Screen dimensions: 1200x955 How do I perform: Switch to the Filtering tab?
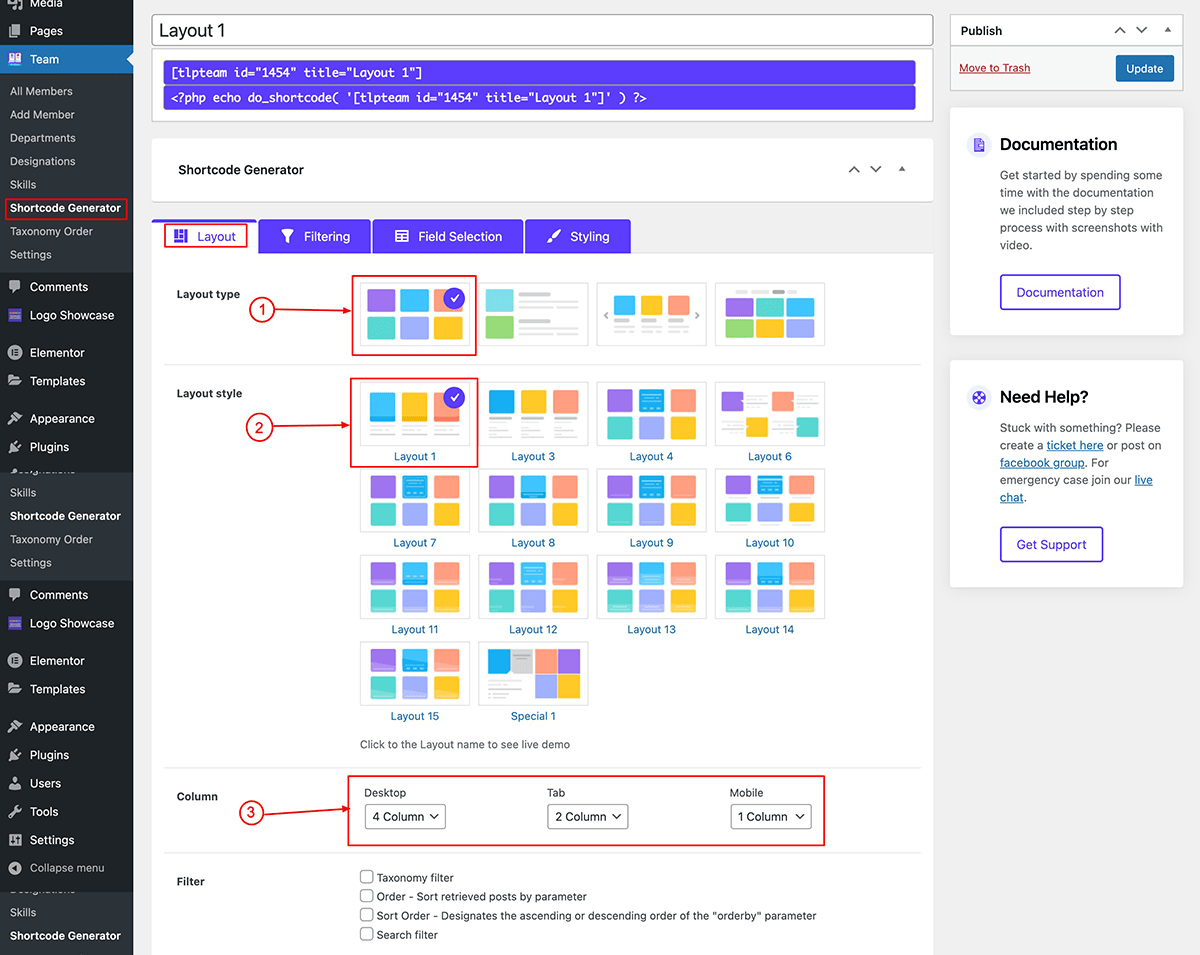pos(315,237)
